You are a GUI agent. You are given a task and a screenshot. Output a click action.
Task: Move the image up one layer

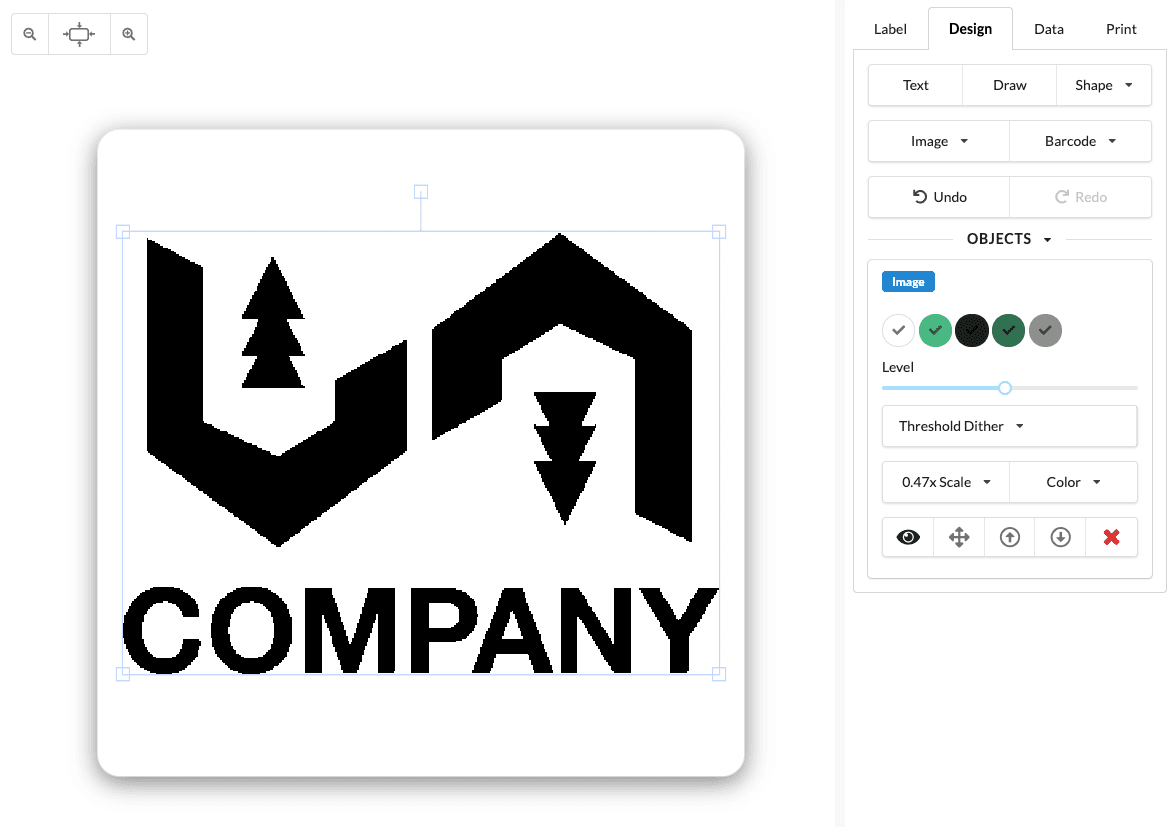pos(1009,537)
